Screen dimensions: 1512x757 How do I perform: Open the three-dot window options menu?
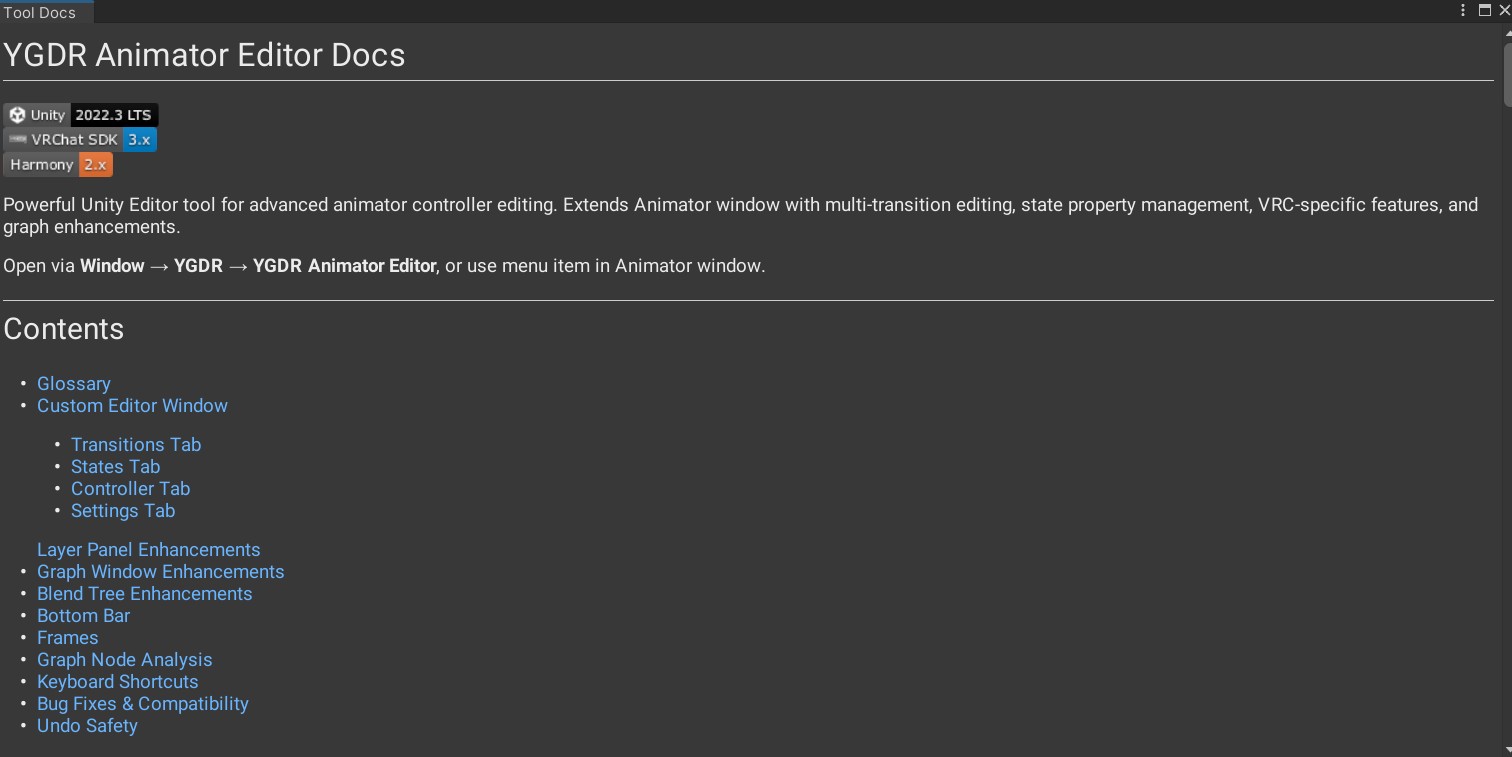click(1463, 10)
